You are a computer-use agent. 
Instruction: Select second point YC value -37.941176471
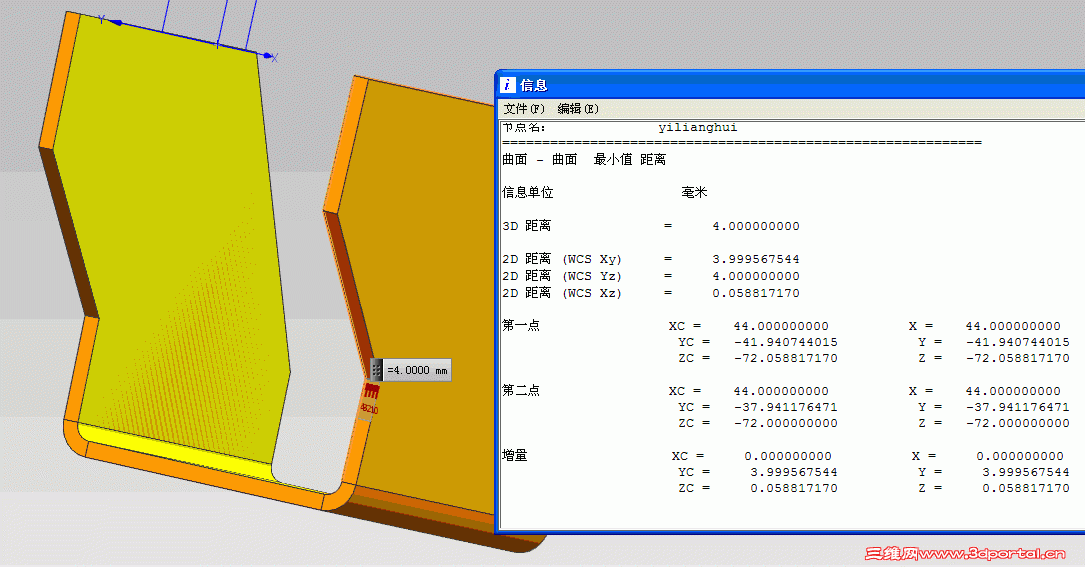pos(785,407)
